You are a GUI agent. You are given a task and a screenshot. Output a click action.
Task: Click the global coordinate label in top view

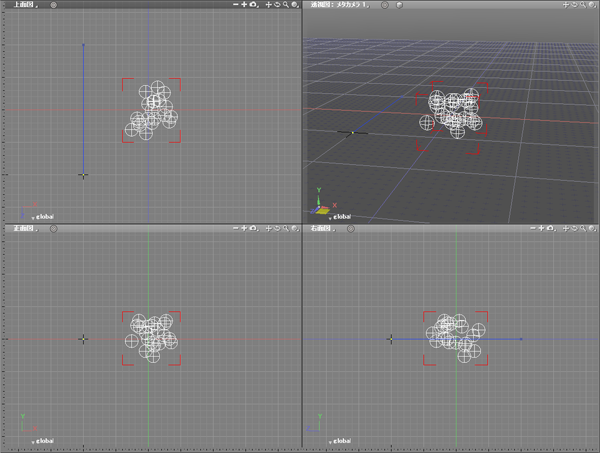tap(46, 217)
